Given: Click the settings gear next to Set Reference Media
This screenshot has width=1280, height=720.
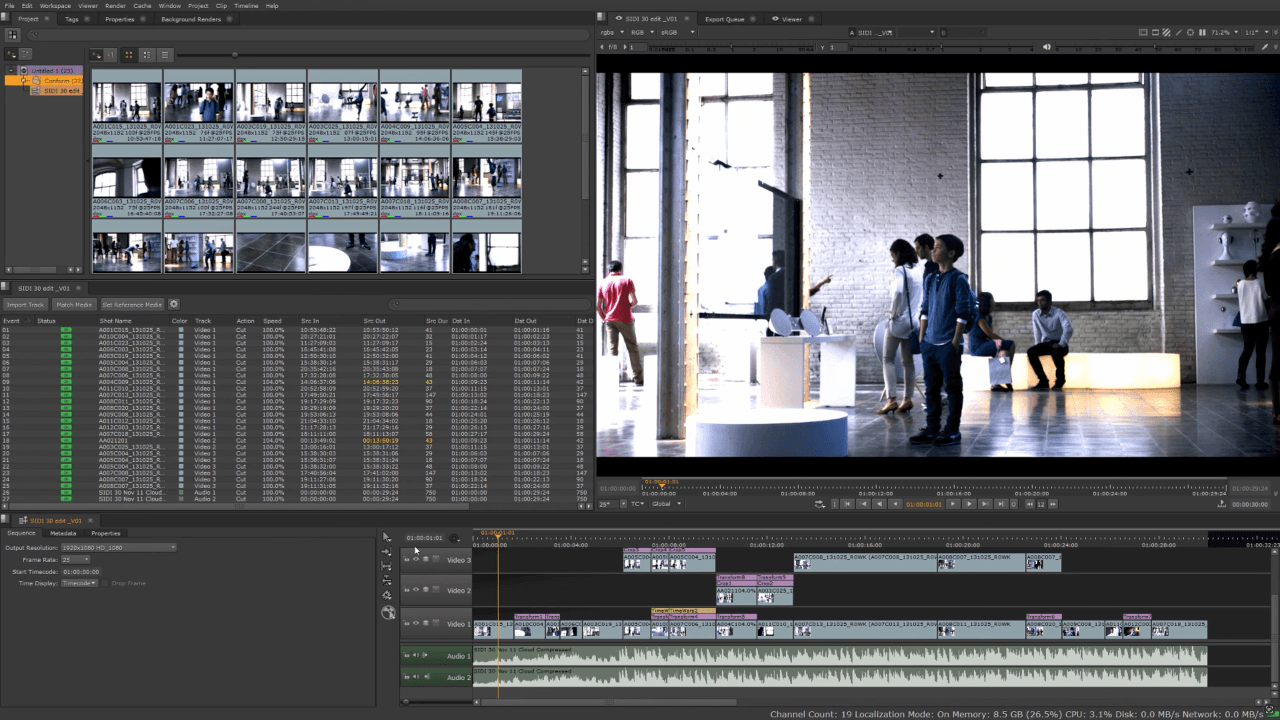Looking at the screenshot, I should click(x=174, y=304).
